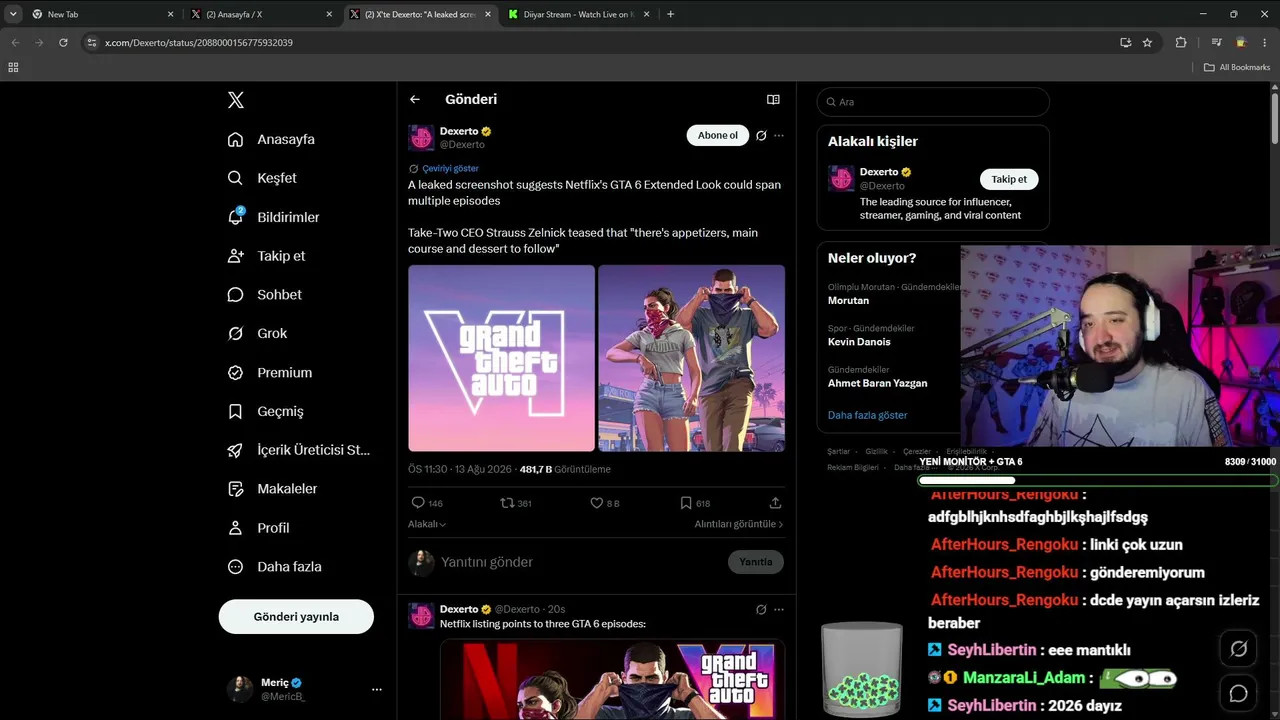Open Anasayfa in the X sidebar
This screenshot has width=1280, height=720.
[x=272, y=139]
